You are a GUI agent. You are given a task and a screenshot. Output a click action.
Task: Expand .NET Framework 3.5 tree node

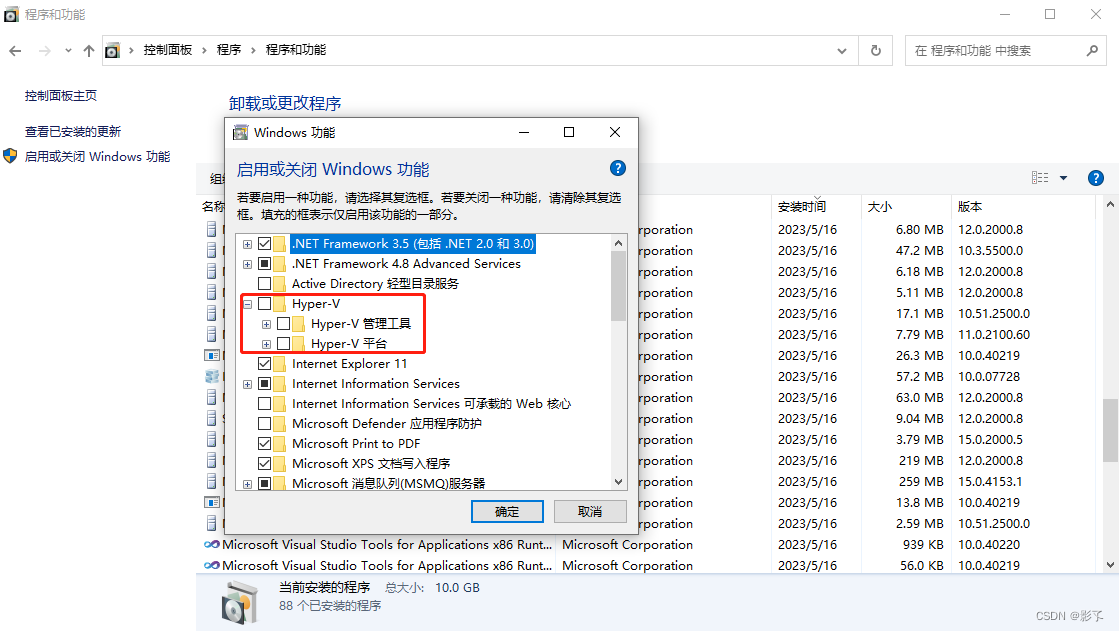tap(247, 244)
